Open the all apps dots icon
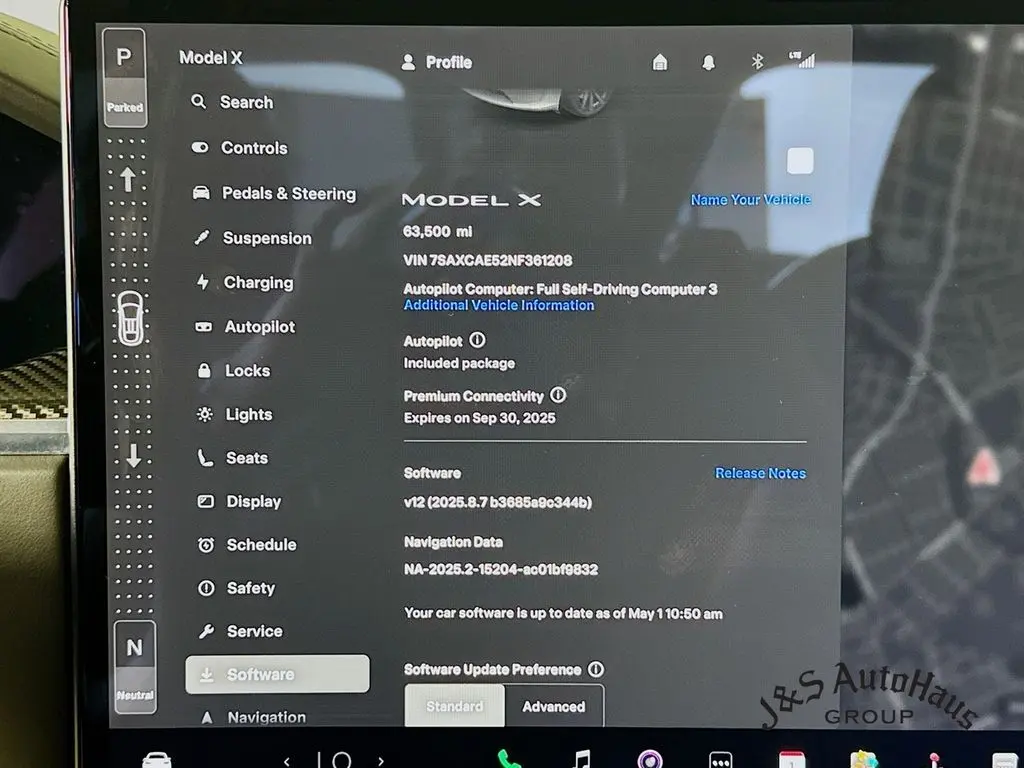1024x768 pixels. [720, 760]
